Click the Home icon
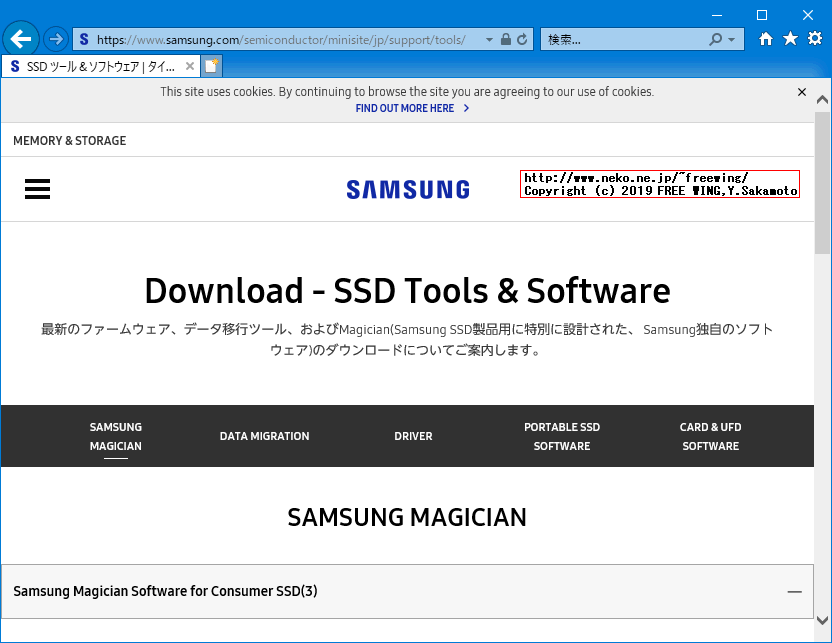The image size is (832, 643). pos(766,38)
